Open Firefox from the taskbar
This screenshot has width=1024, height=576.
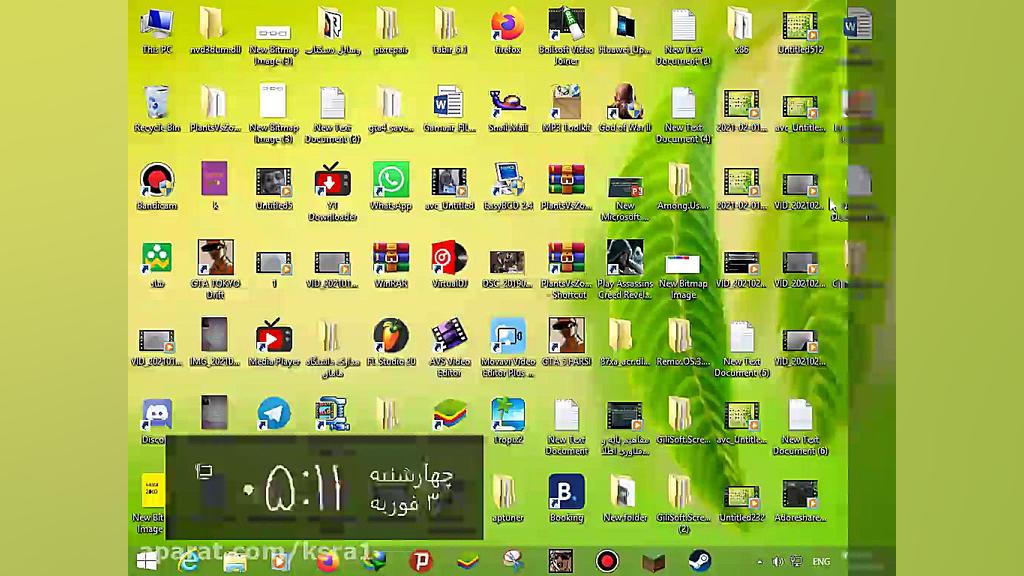[x=327, y=560]
